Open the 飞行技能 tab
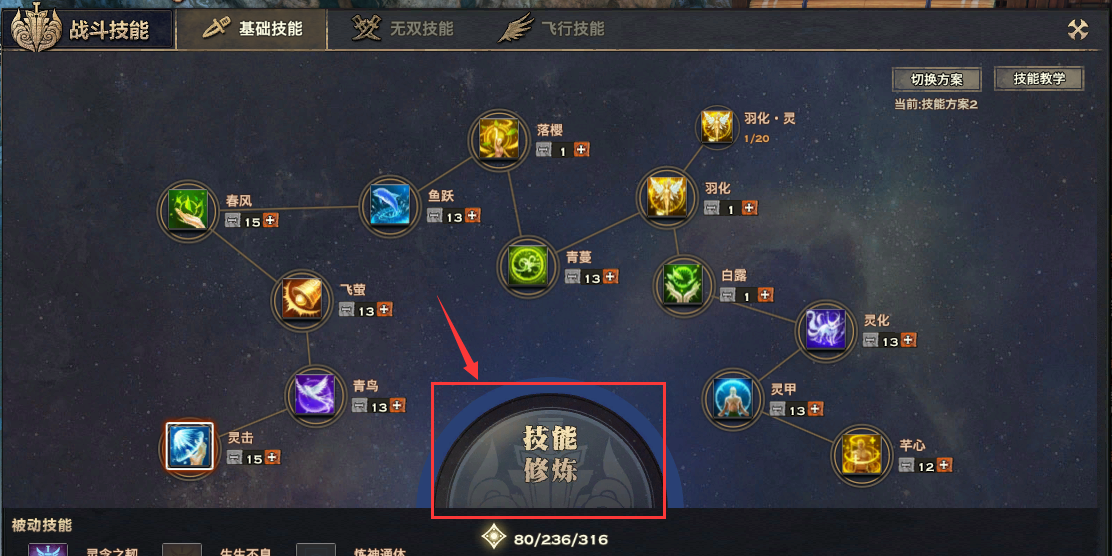Viewport: 1112px width, 556px height. [x=552, y=29]
